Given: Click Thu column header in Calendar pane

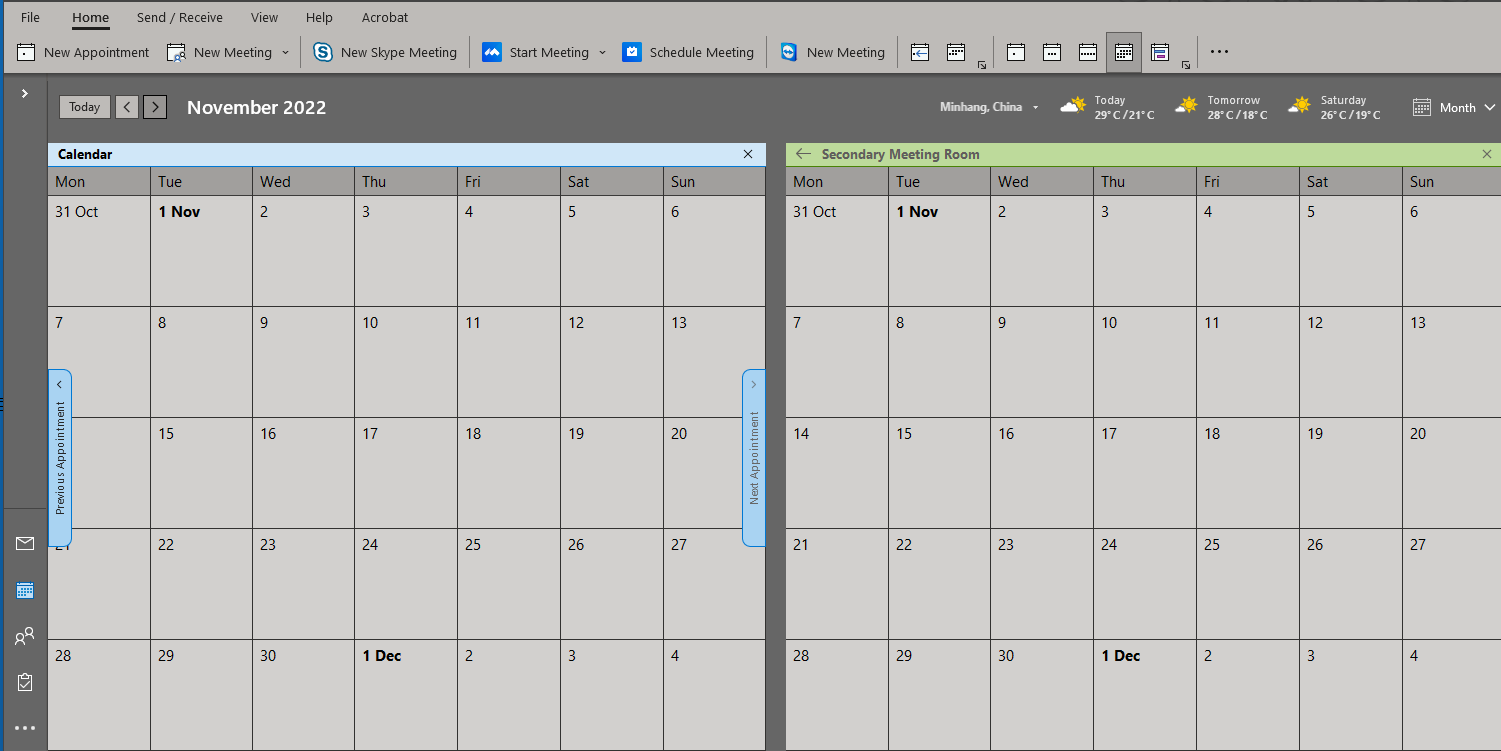Looking at the screenshot, I should pyautogui.click(x=405, y=181).
